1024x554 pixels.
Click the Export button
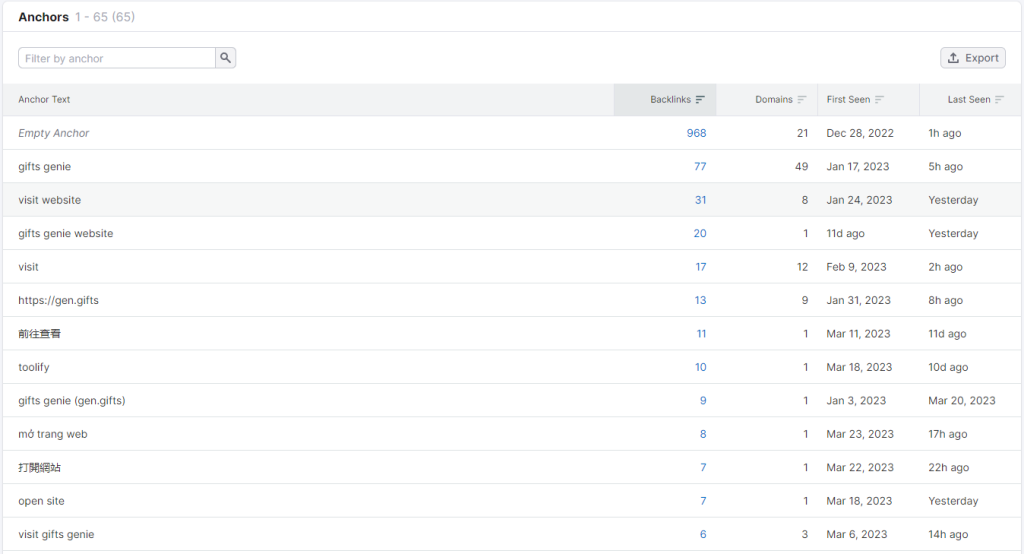[973, 58]
